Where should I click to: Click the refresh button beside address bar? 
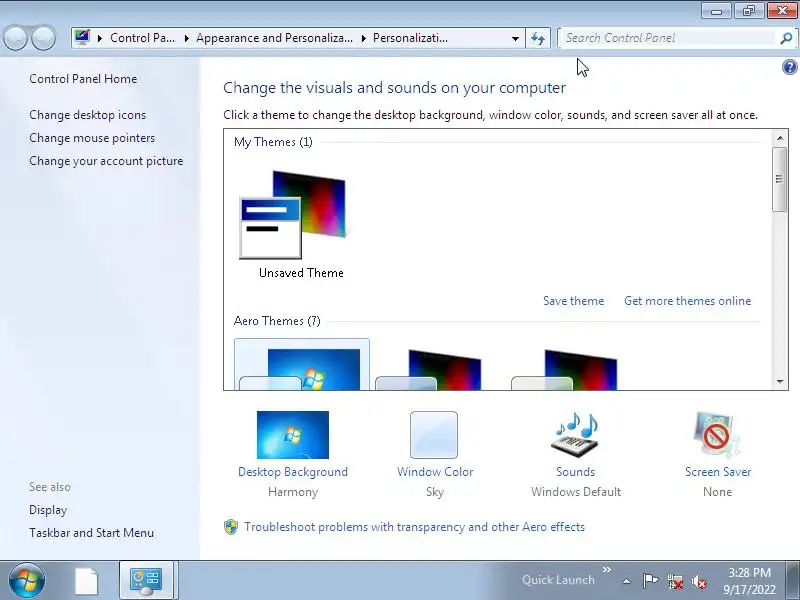coord(538,38)
